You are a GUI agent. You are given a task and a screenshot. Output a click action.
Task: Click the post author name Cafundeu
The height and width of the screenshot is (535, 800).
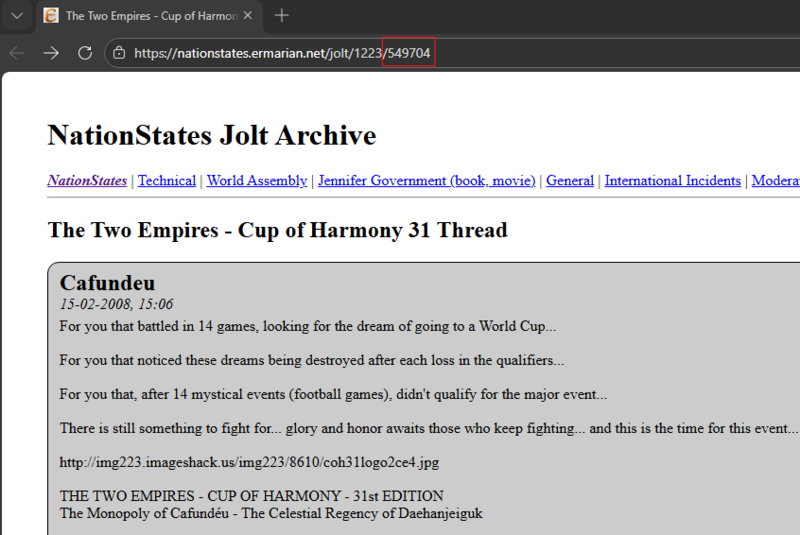pos(107,283)
